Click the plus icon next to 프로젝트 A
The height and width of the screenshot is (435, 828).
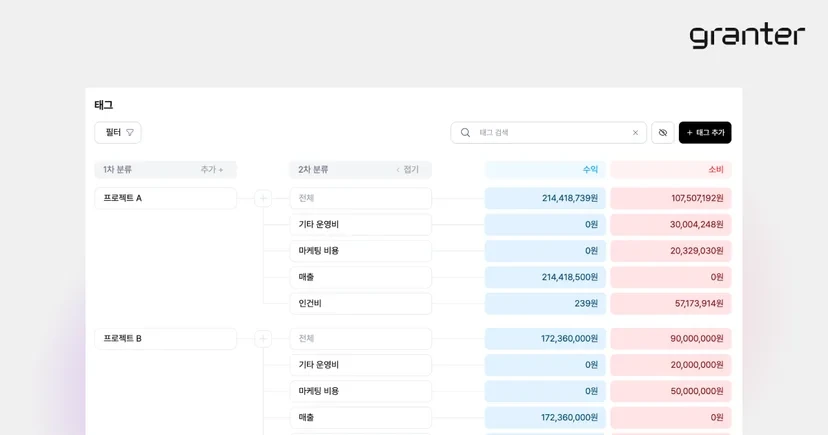tap(263, 198)
